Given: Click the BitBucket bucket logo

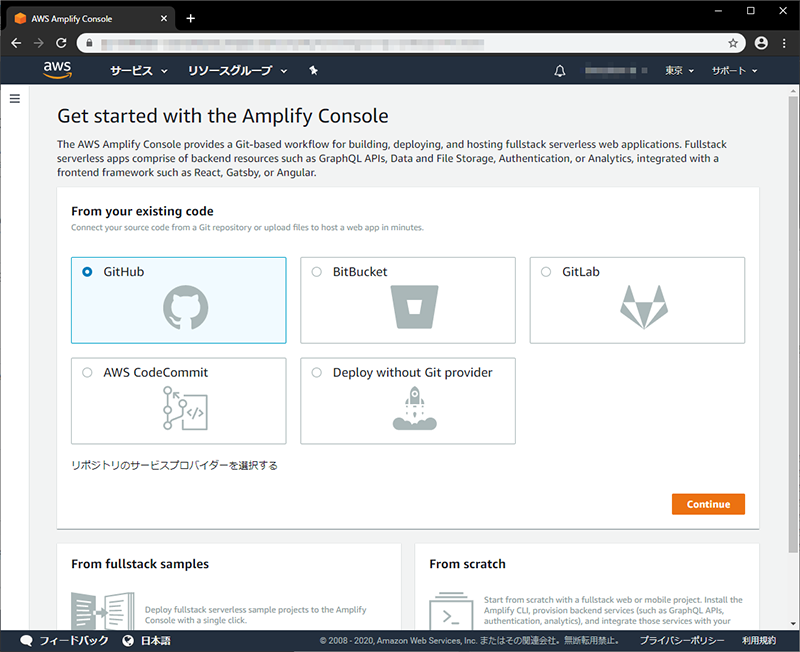Looking at the screenshot, I should [414, 307].
